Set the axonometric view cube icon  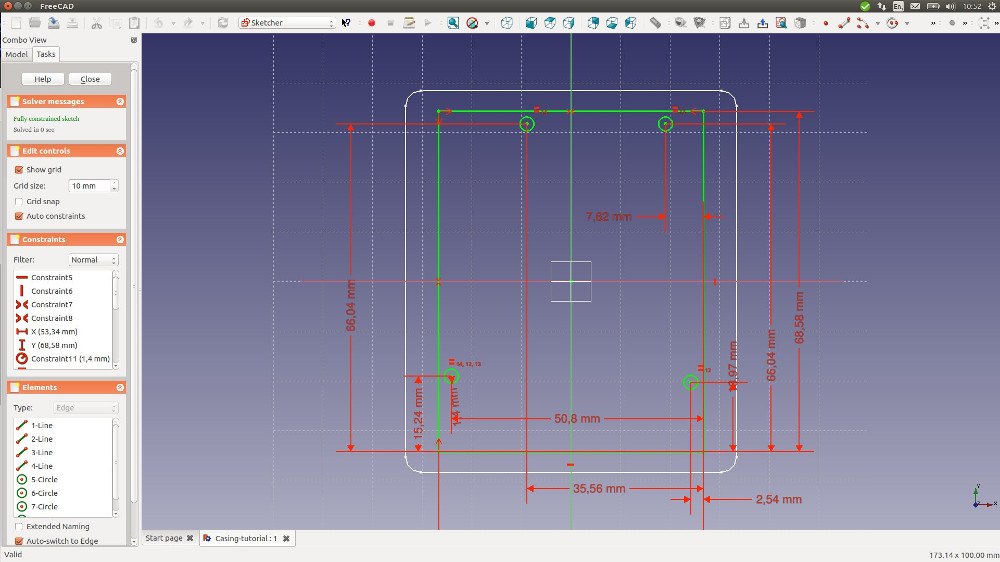tap(506, 23)
